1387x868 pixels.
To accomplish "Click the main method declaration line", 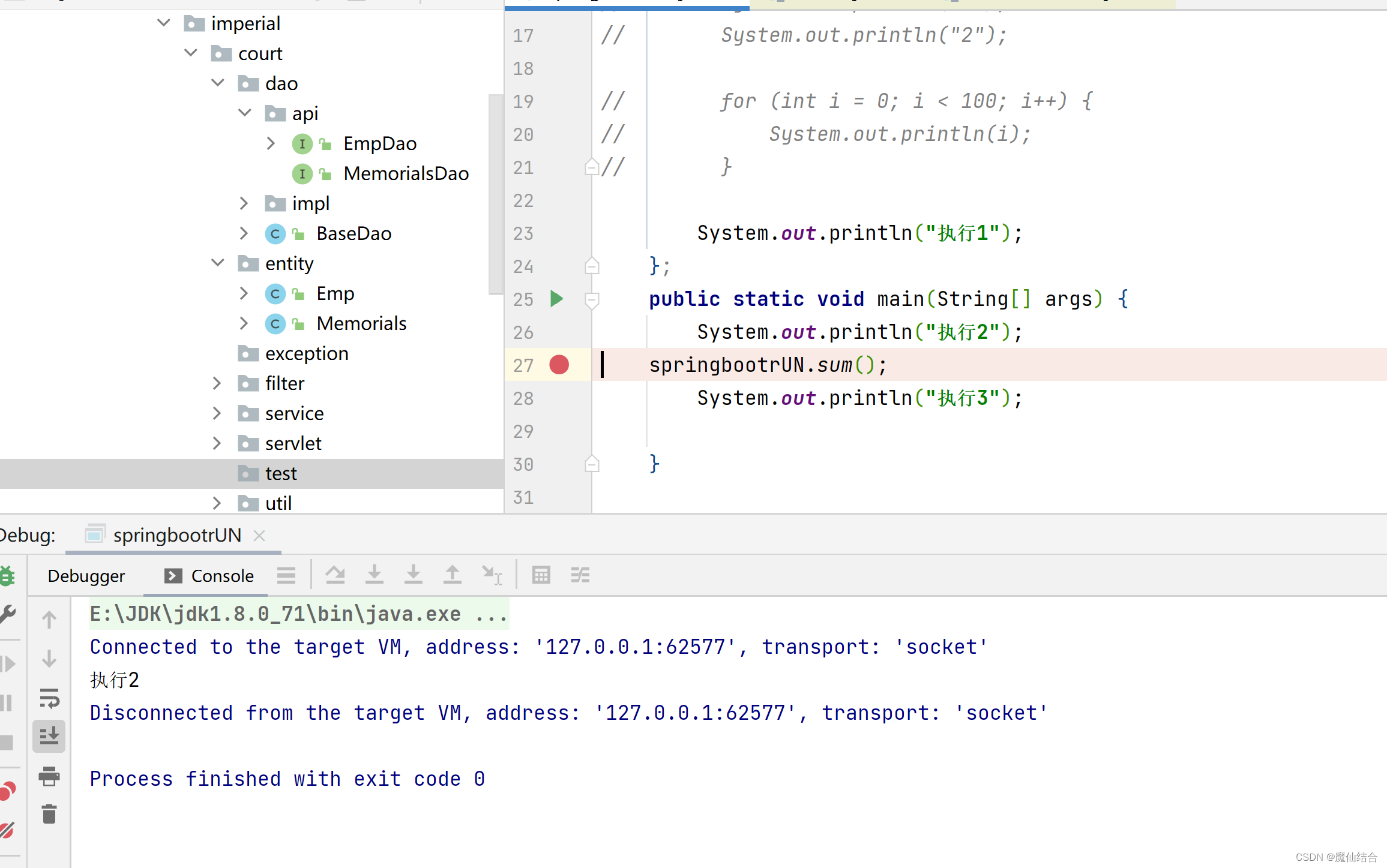I will [x=888, y=299].
